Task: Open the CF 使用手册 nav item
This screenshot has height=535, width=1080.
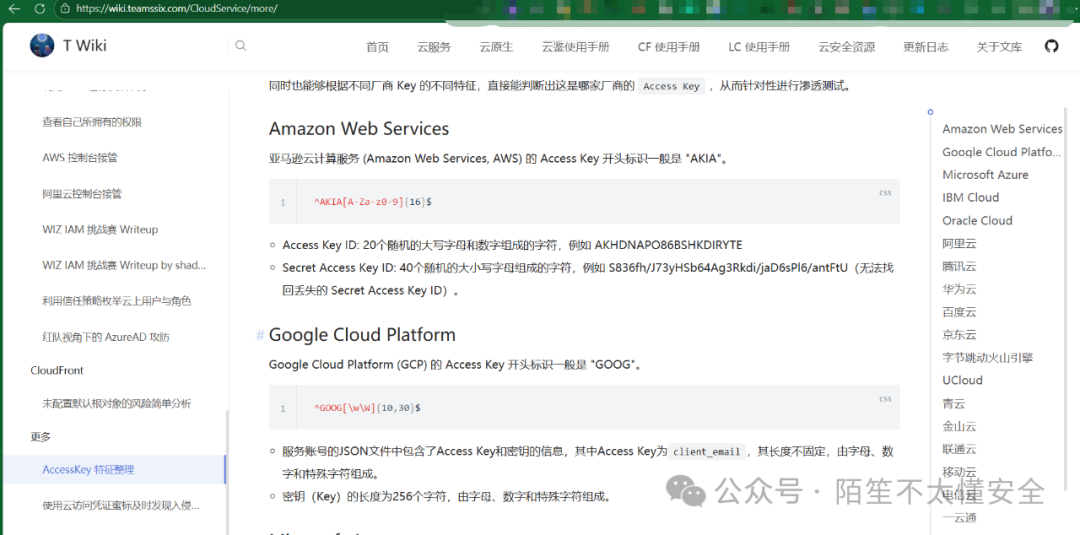Action: point(669,47)
